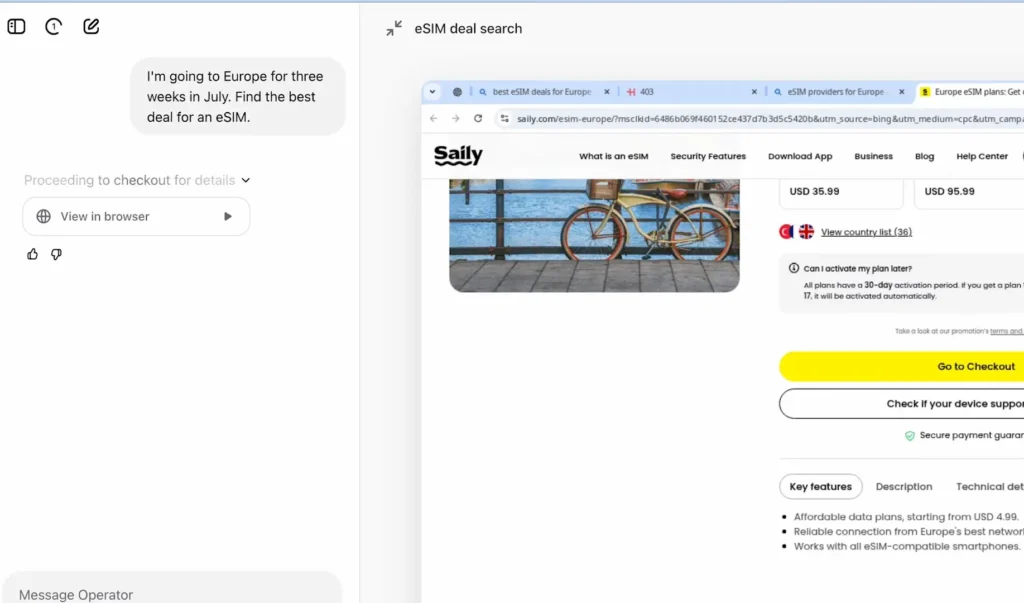The image size is (1024, 603).
Task: Click the Saily logo
Action: coord(458,155)
